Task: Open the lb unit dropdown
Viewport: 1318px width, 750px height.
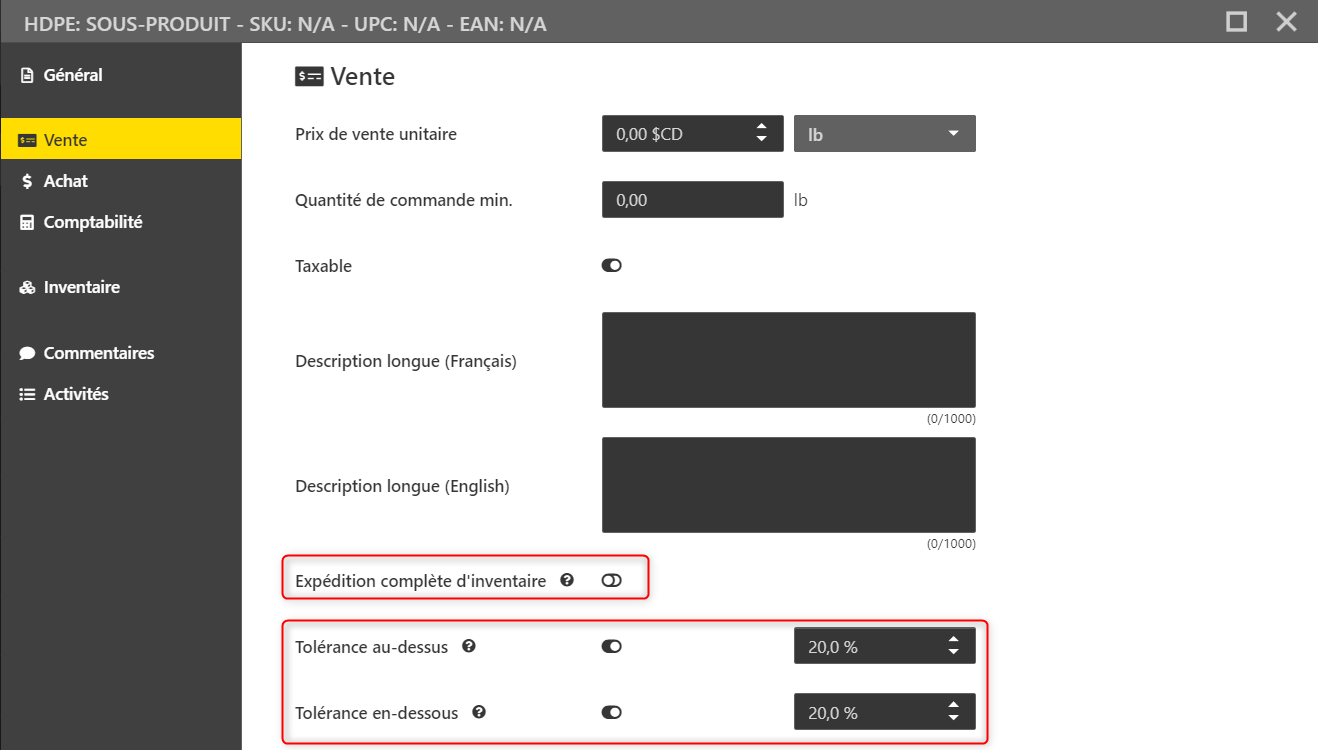Action: 884,134
